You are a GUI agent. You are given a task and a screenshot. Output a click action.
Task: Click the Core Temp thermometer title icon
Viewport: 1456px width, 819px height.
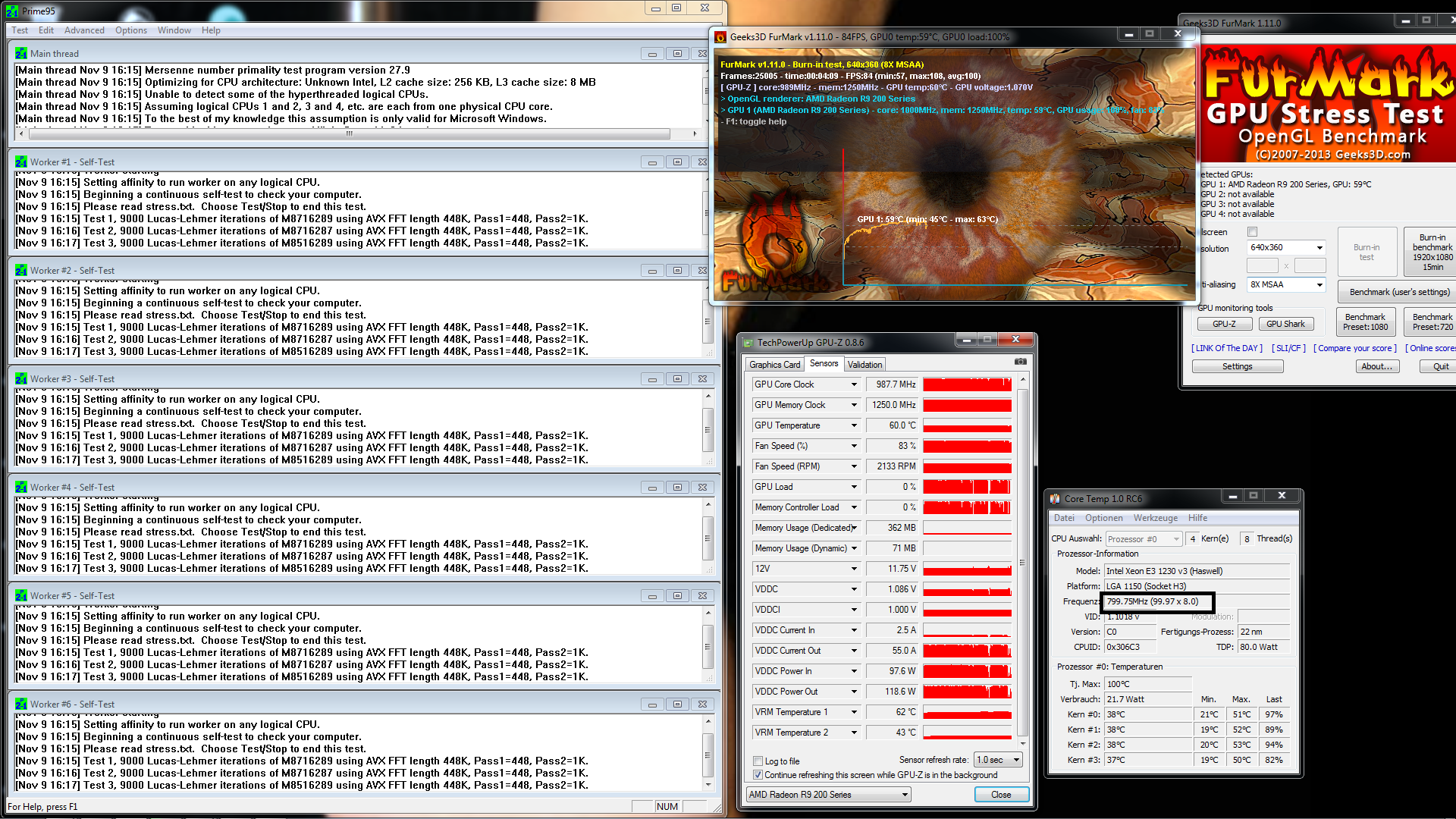pyautogui.click(x=1055, y=499)
